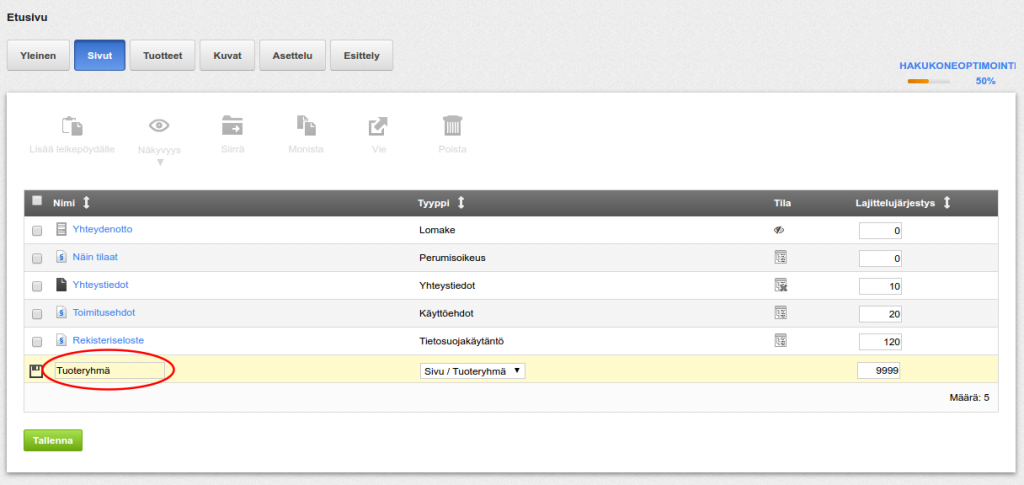
Task: Sort by Lajittelujärjestys column arrows
Action: [947, 203]
